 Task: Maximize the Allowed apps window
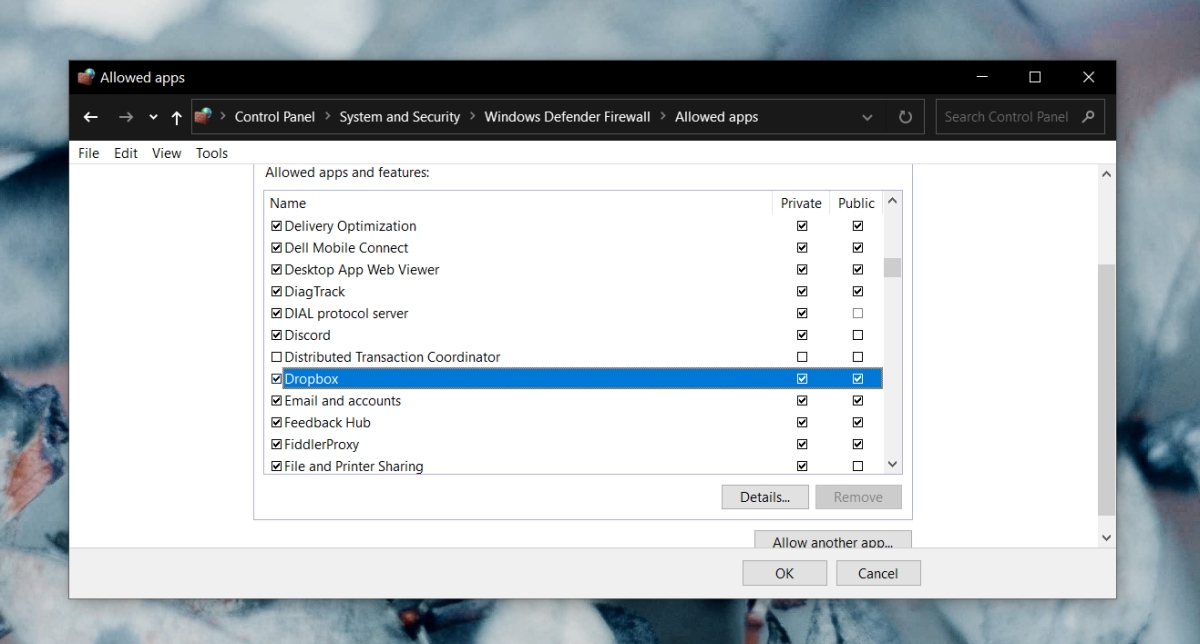tap(1035, 77)
